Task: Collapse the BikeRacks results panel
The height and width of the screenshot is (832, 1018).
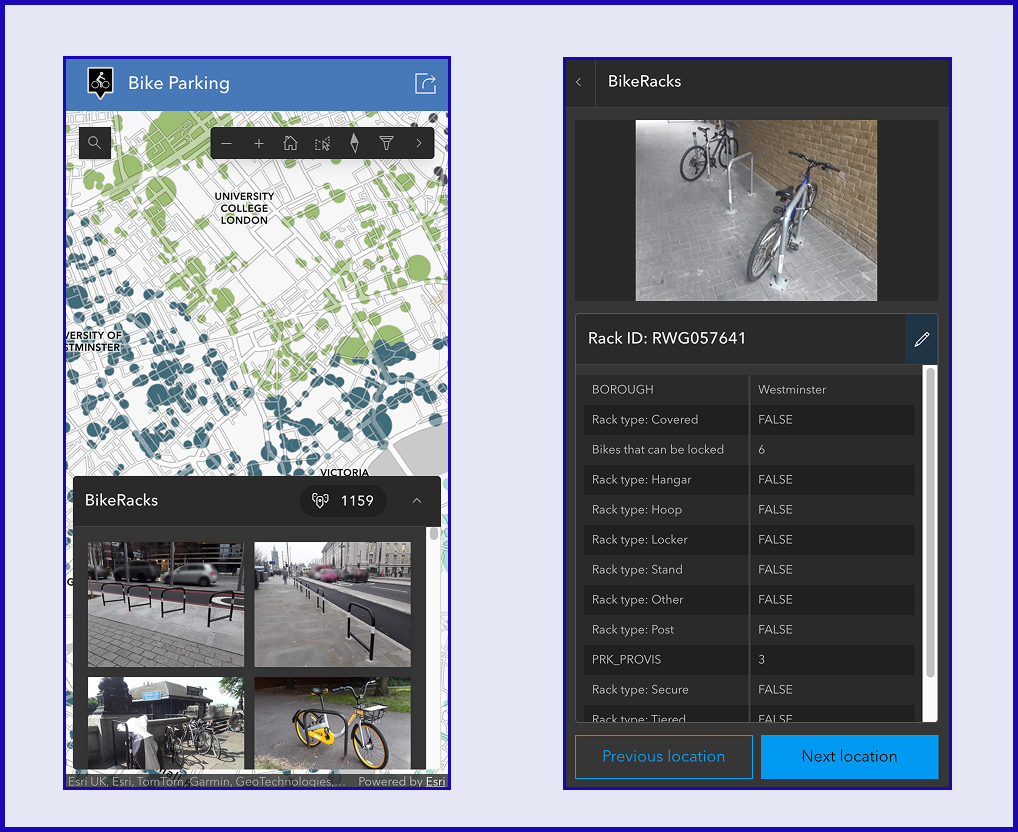Action: (416, 500)
